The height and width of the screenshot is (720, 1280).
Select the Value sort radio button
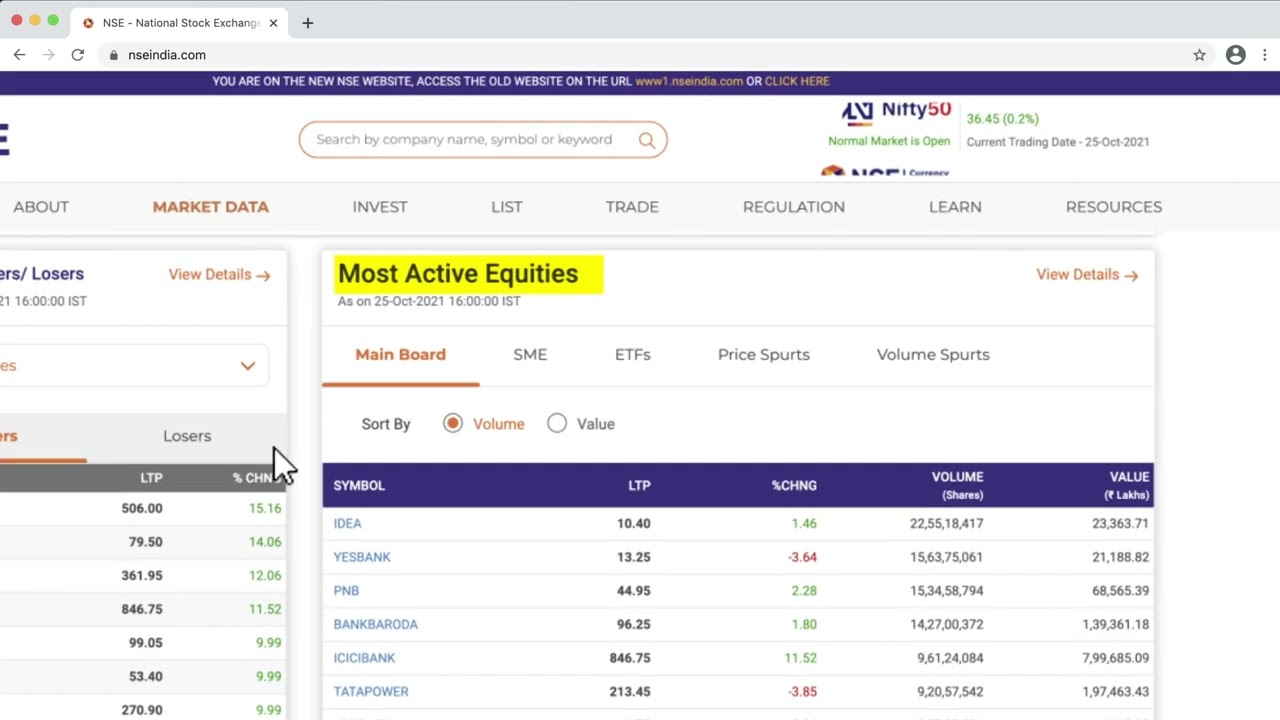[557, 424]
